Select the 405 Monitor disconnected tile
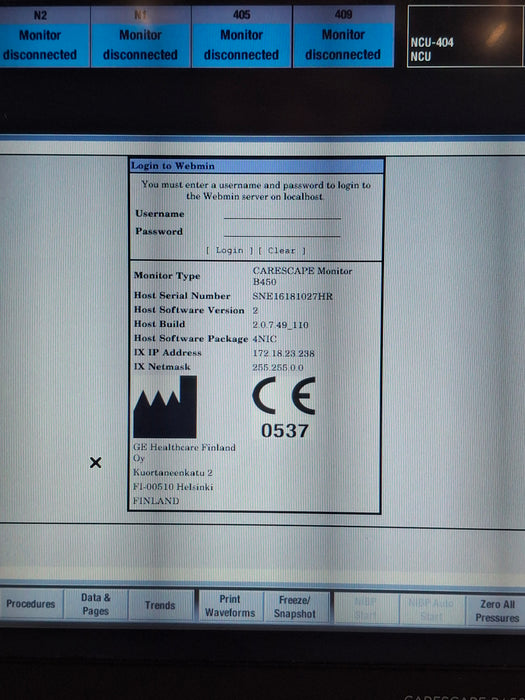This screenshot has height=700, width=525. point(242,37)
